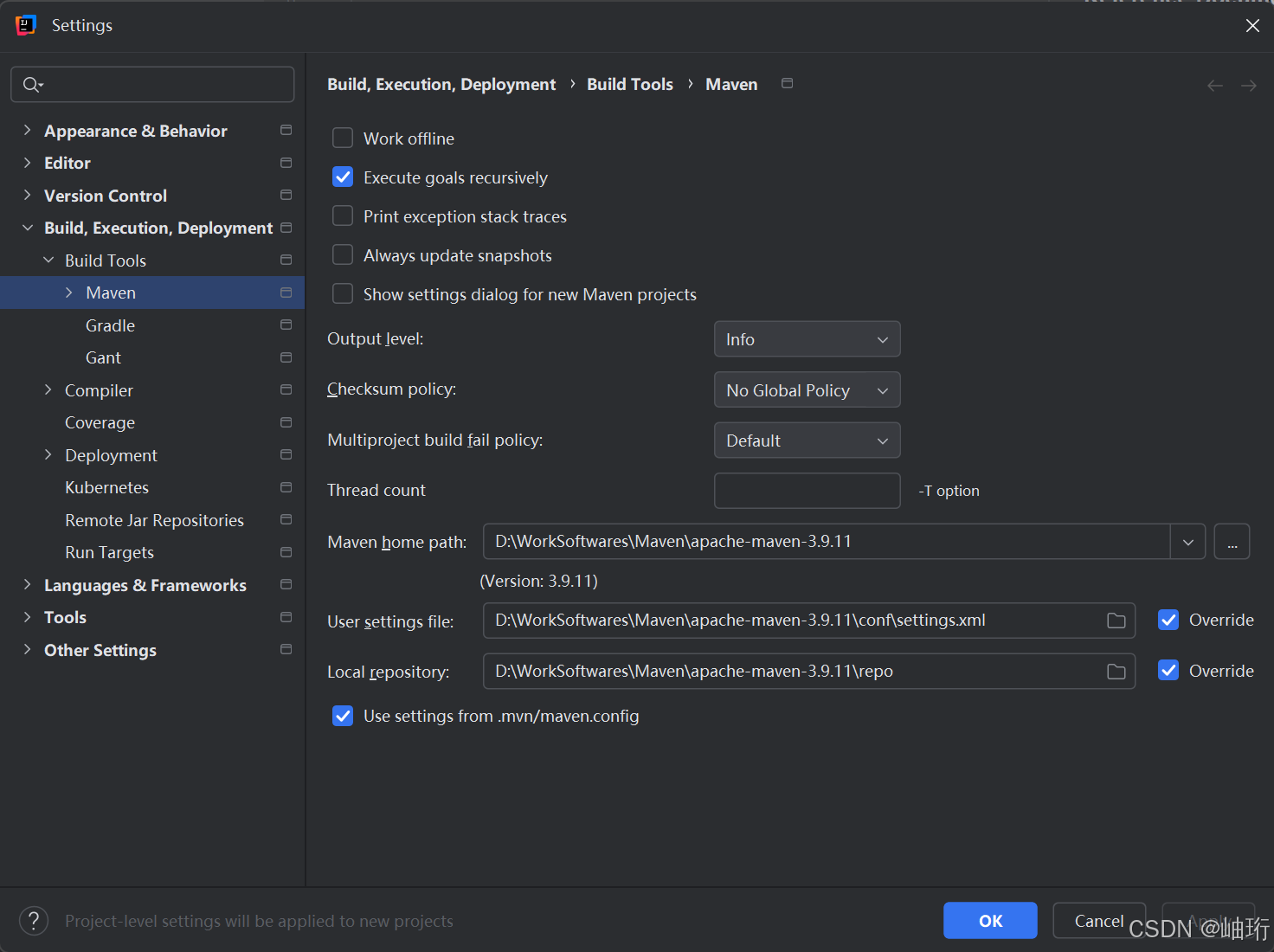Browse for the user settings file via folder icon
This screenshot has width=1274, height=952.
[1116, 621]
